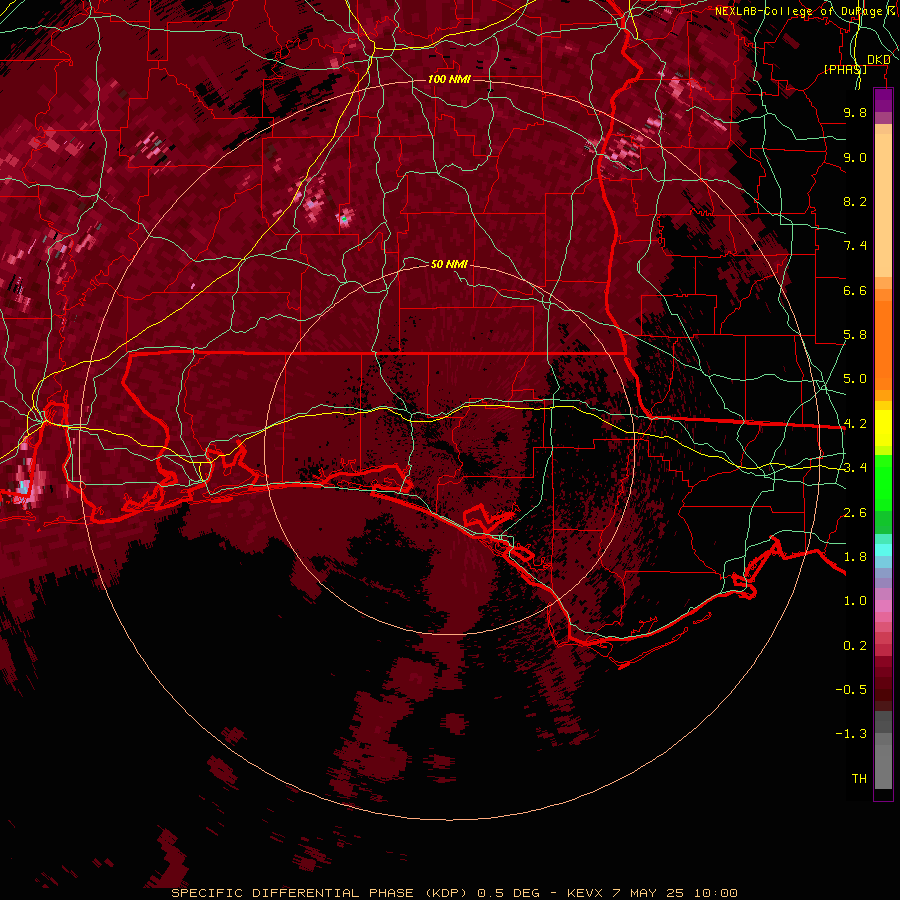The image size is (900, 900).
Task: Click the "7 MAY 25 10:00" timestamp
Action: tap(674, 893)
